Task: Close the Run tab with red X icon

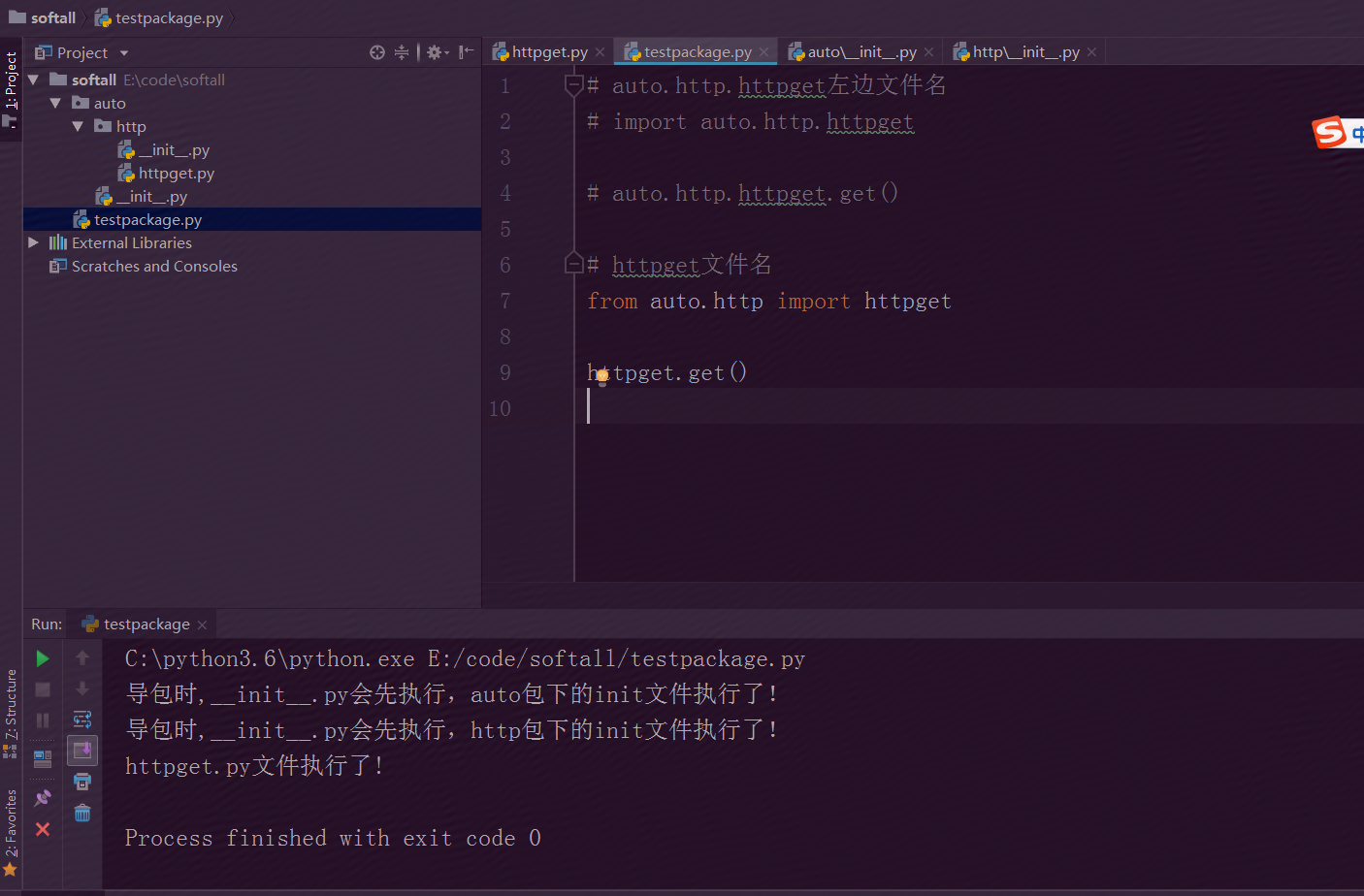Action: click(43, 829)
